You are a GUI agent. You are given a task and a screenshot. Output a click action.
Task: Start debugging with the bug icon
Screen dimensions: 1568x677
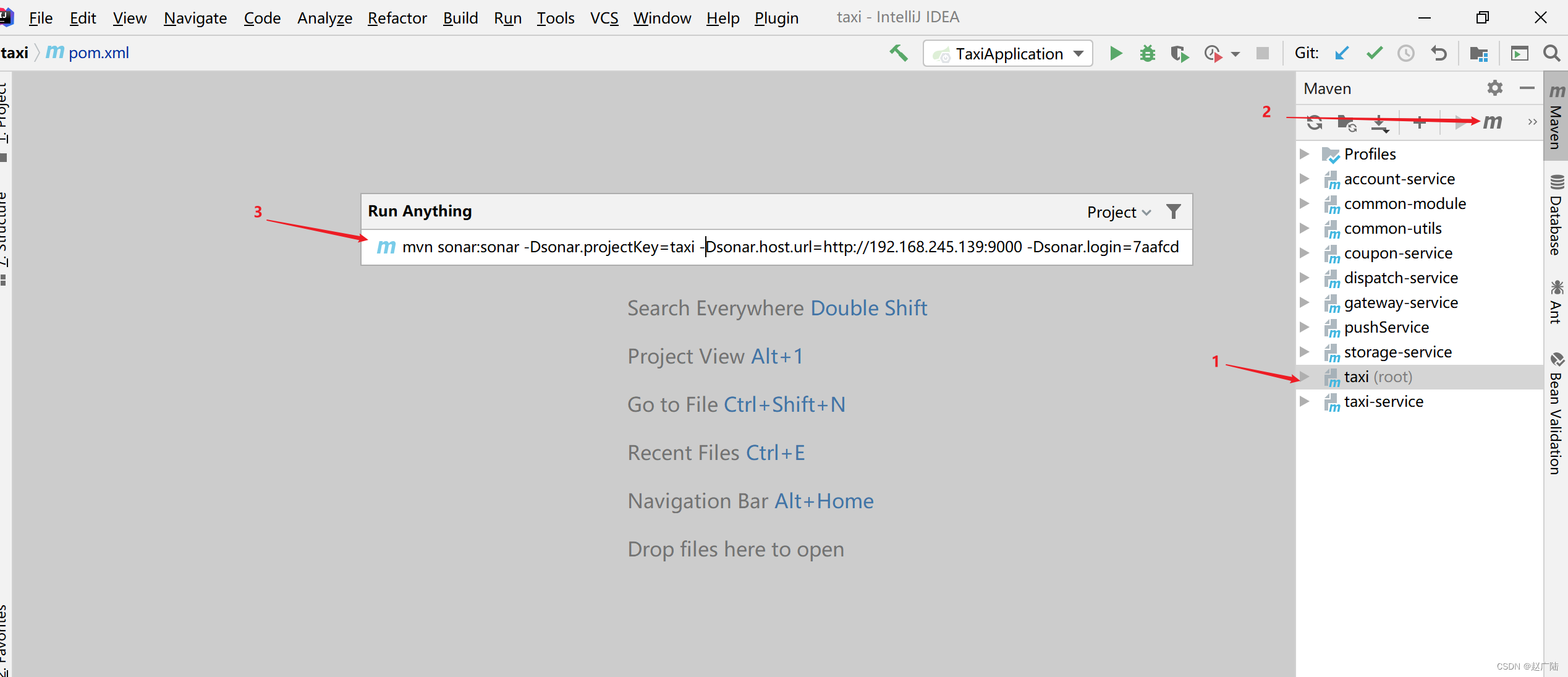(1148, 54)
